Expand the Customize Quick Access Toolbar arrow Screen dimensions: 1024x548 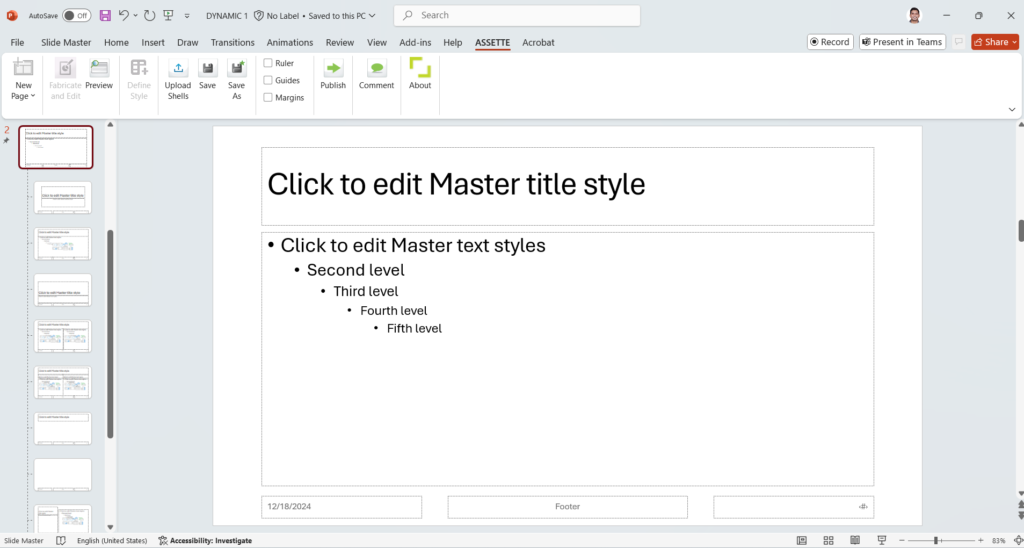point(187,16)
